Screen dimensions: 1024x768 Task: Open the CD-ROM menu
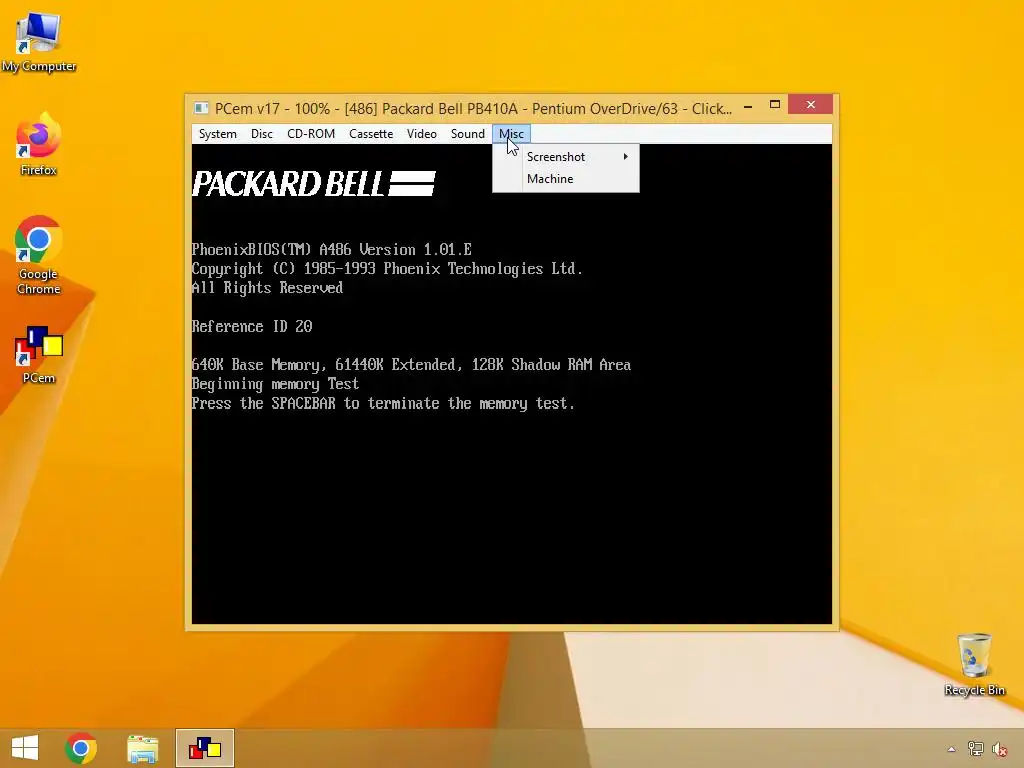click(x=311, y=134)
